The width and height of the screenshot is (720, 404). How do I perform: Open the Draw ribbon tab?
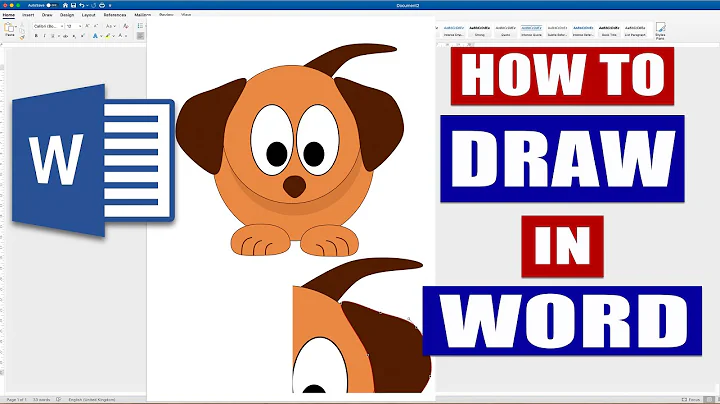click(x=47, y=15)
